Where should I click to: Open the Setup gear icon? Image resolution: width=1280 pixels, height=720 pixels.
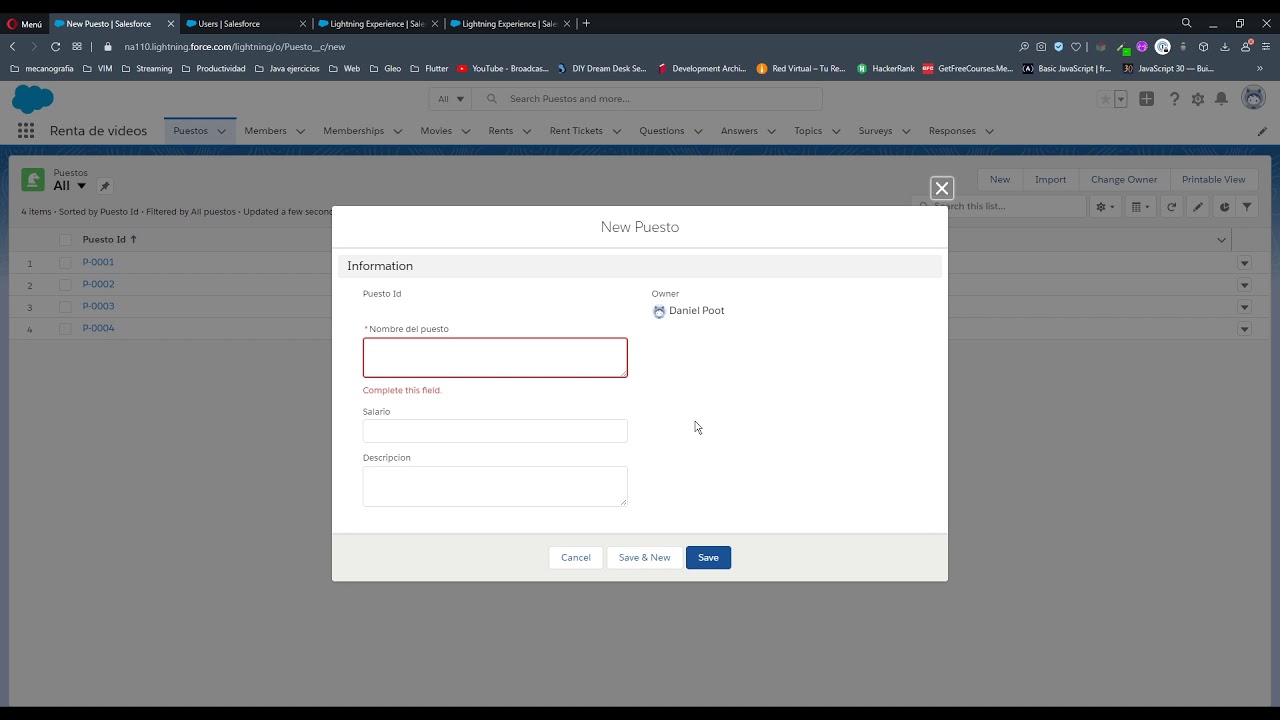(1198, 99)
